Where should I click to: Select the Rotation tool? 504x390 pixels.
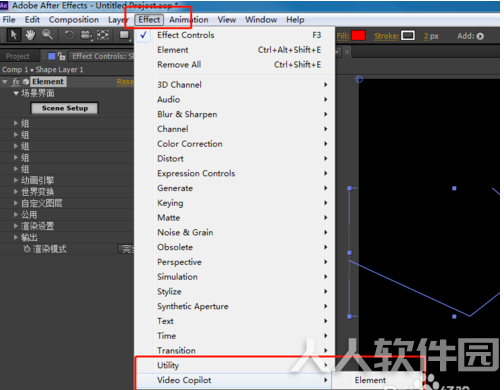(69, 35)
